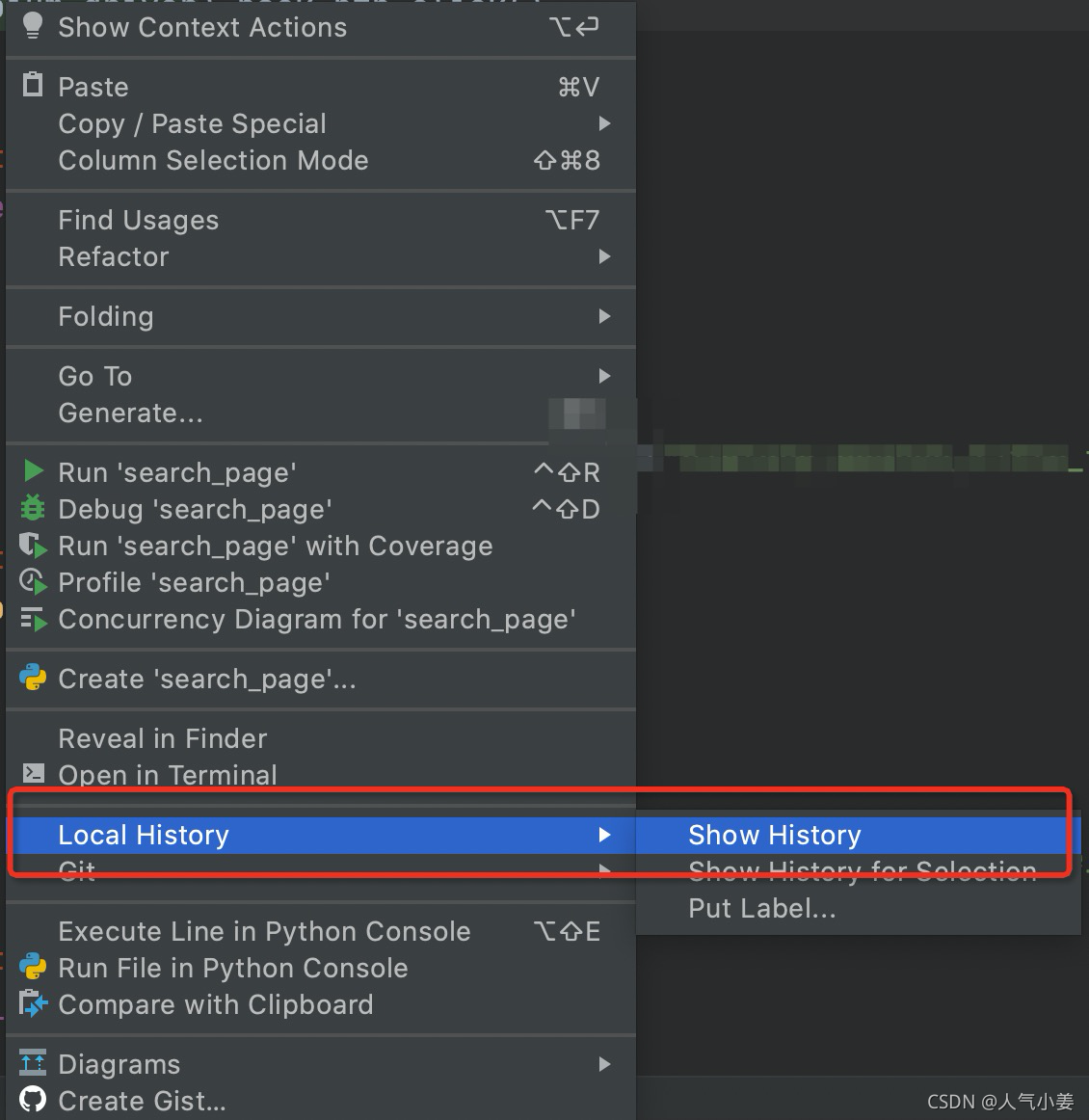Select the Debug 'search_page' bug icon
1089x1120 pixels.
pos(32,509)
